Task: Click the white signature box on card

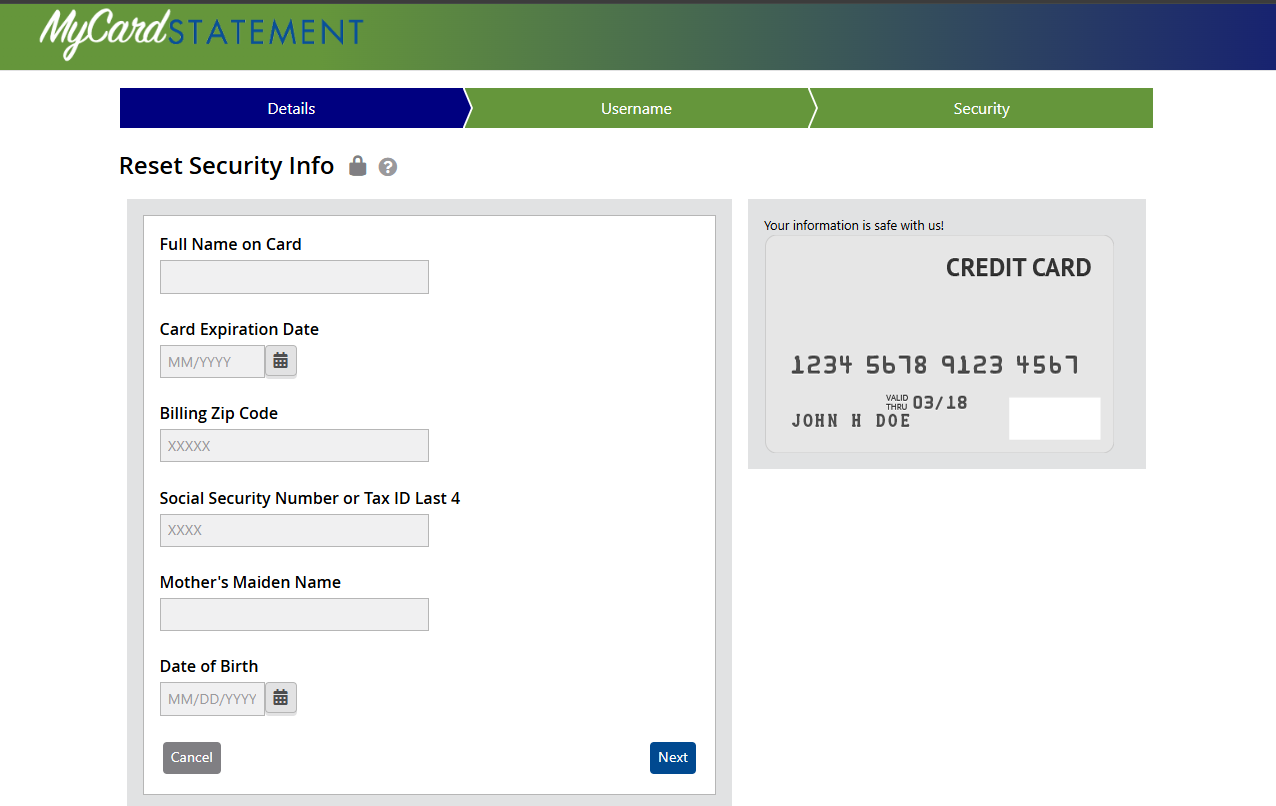Action: point(1055,418)
